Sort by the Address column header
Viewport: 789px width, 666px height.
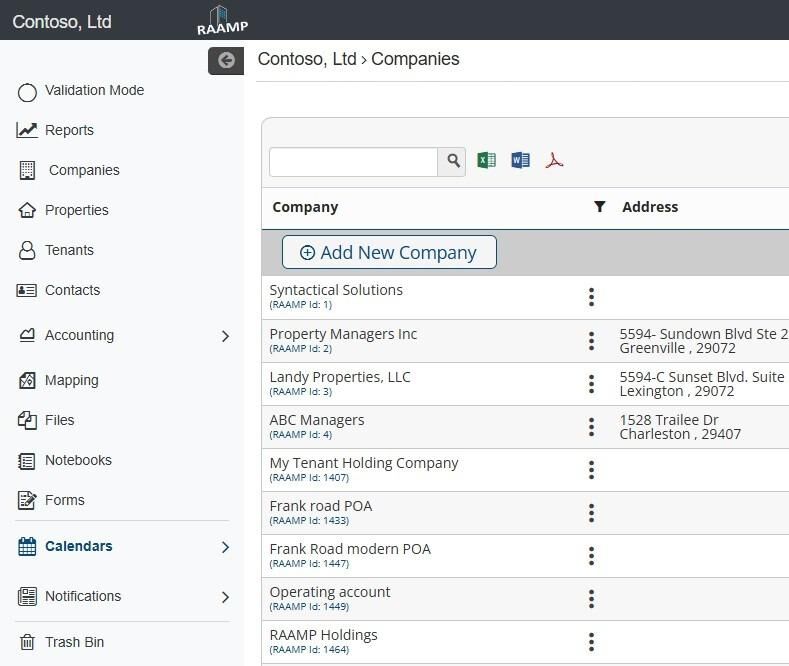[650, 207]
